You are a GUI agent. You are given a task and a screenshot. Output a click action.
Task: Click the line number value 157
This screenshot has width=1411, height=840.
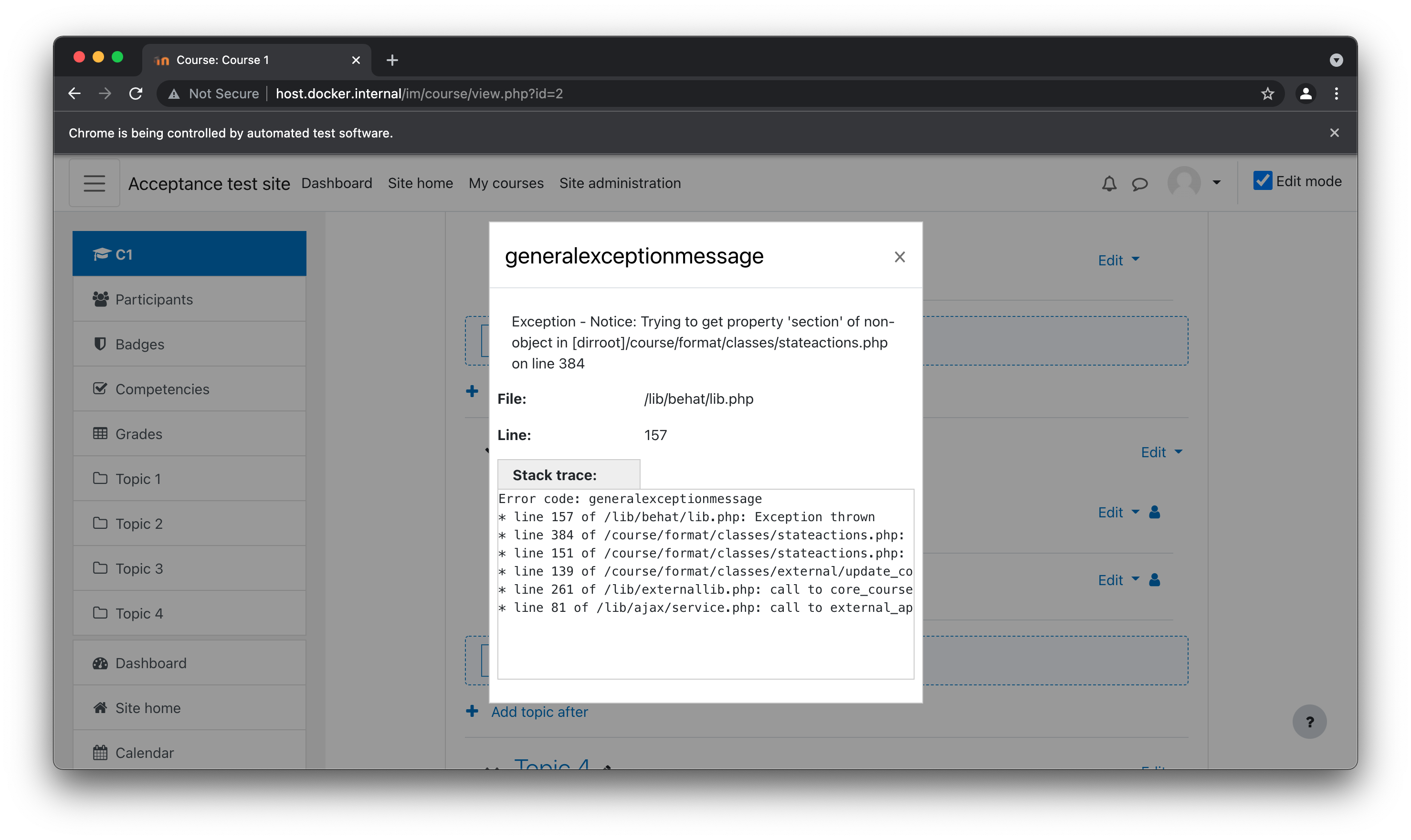coord(655,435)
